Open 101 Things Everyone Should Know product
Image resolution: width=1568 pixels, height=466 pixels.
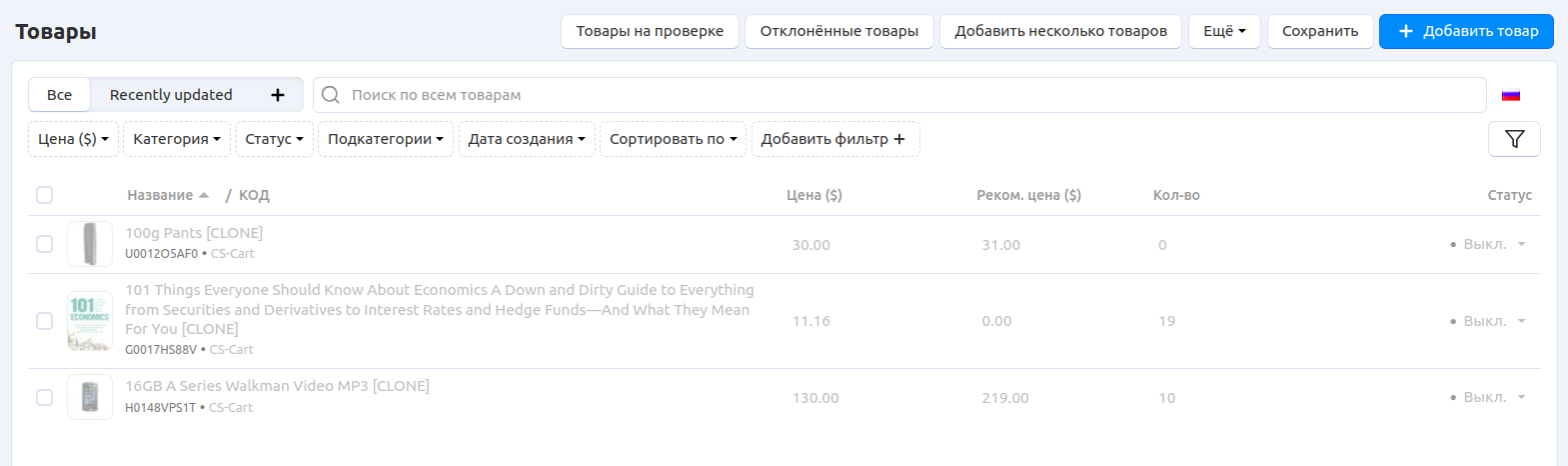point(440,309)
